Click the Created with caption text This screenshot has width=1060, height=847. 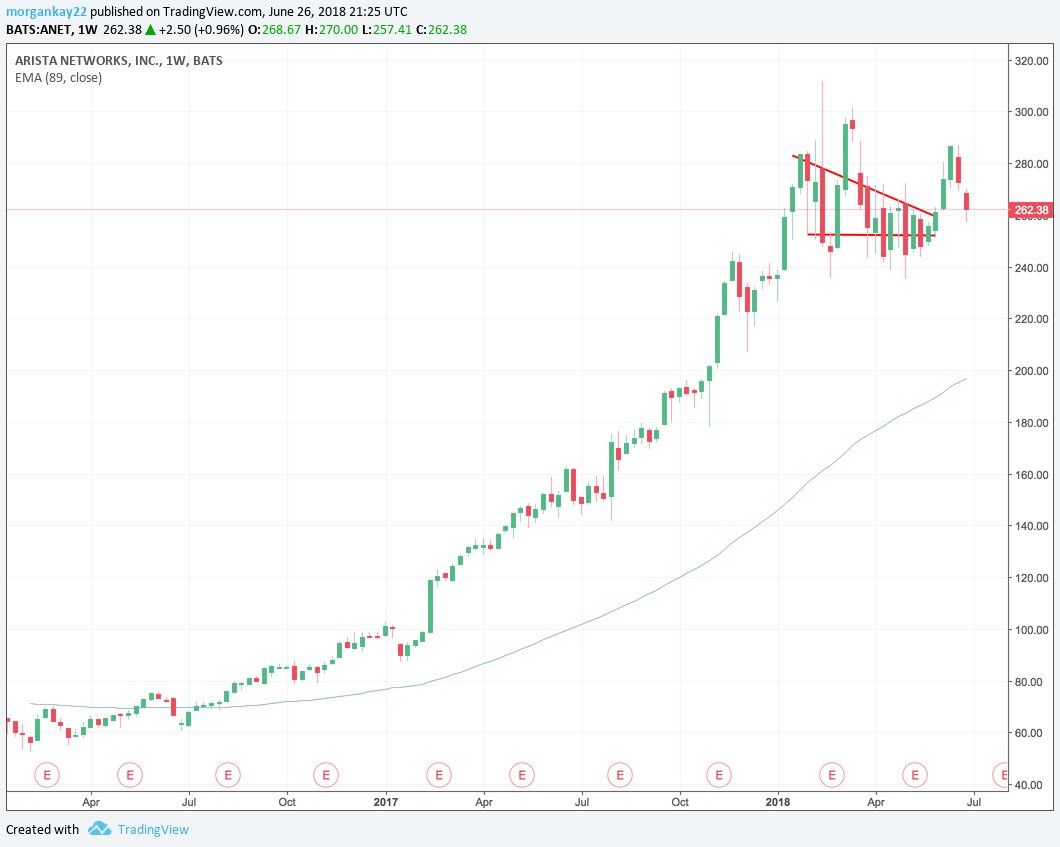coord(43,829)
